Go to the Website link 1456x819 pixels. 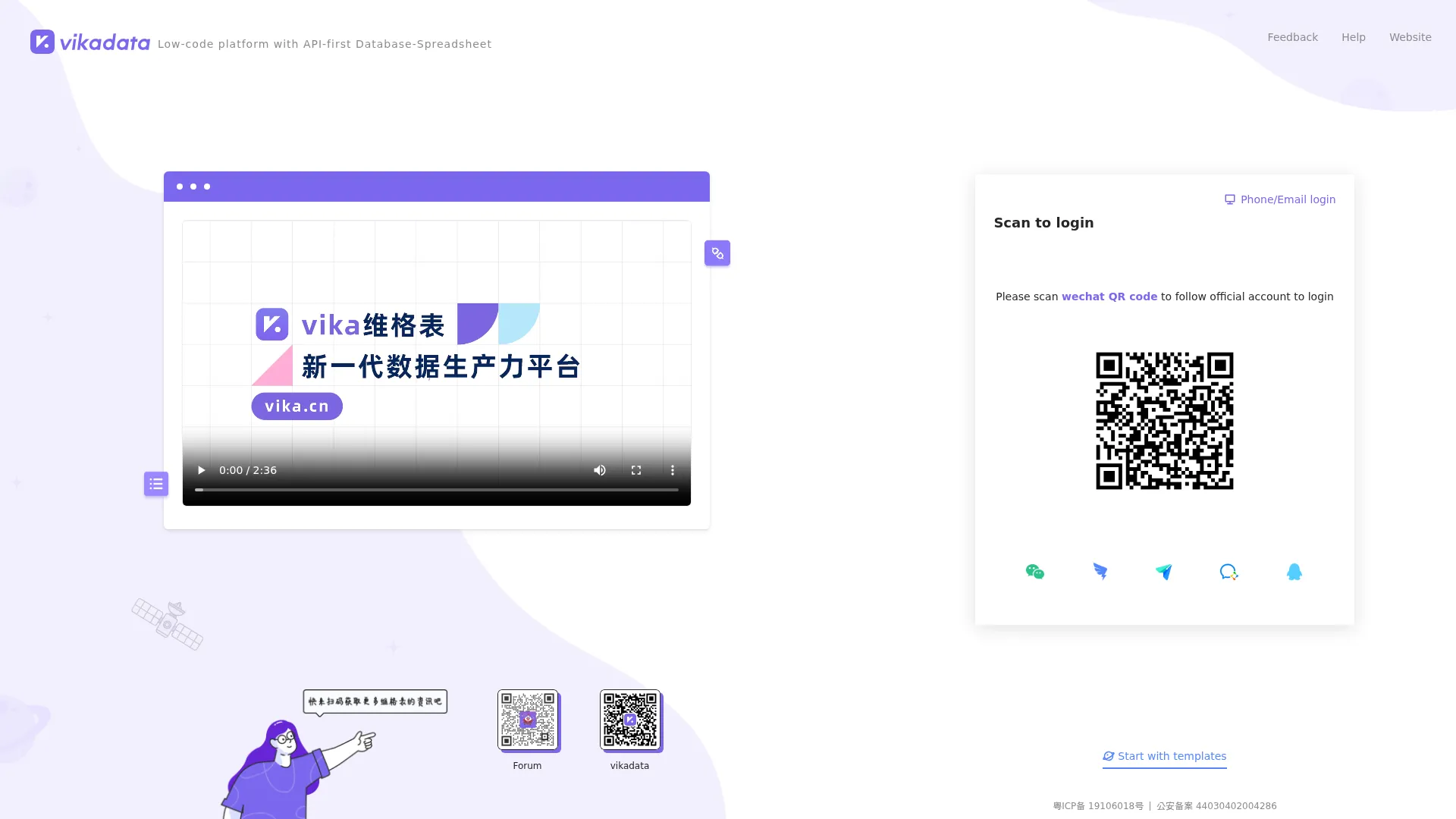click(1410, 37)
